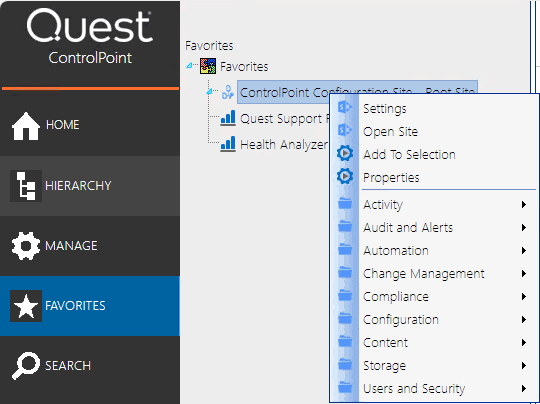
Task: Open SEARCH in the sidebar
Action: (90, 366)
